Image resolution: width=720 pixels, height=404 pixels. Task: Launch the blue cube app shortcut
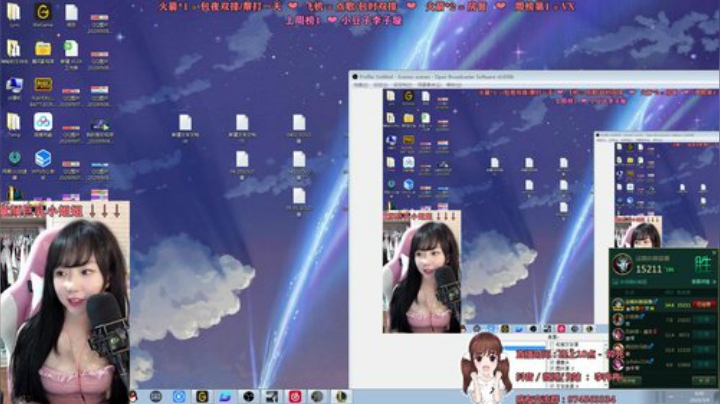click(43, 163)
